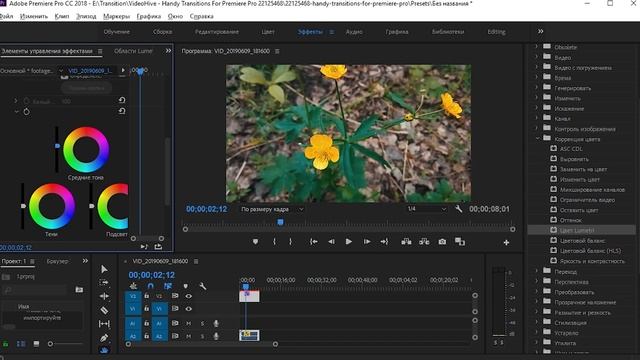Screen dimensions: 640x360
Task: Open the 1/4 playback resolution dropdown
Action: 426,209
